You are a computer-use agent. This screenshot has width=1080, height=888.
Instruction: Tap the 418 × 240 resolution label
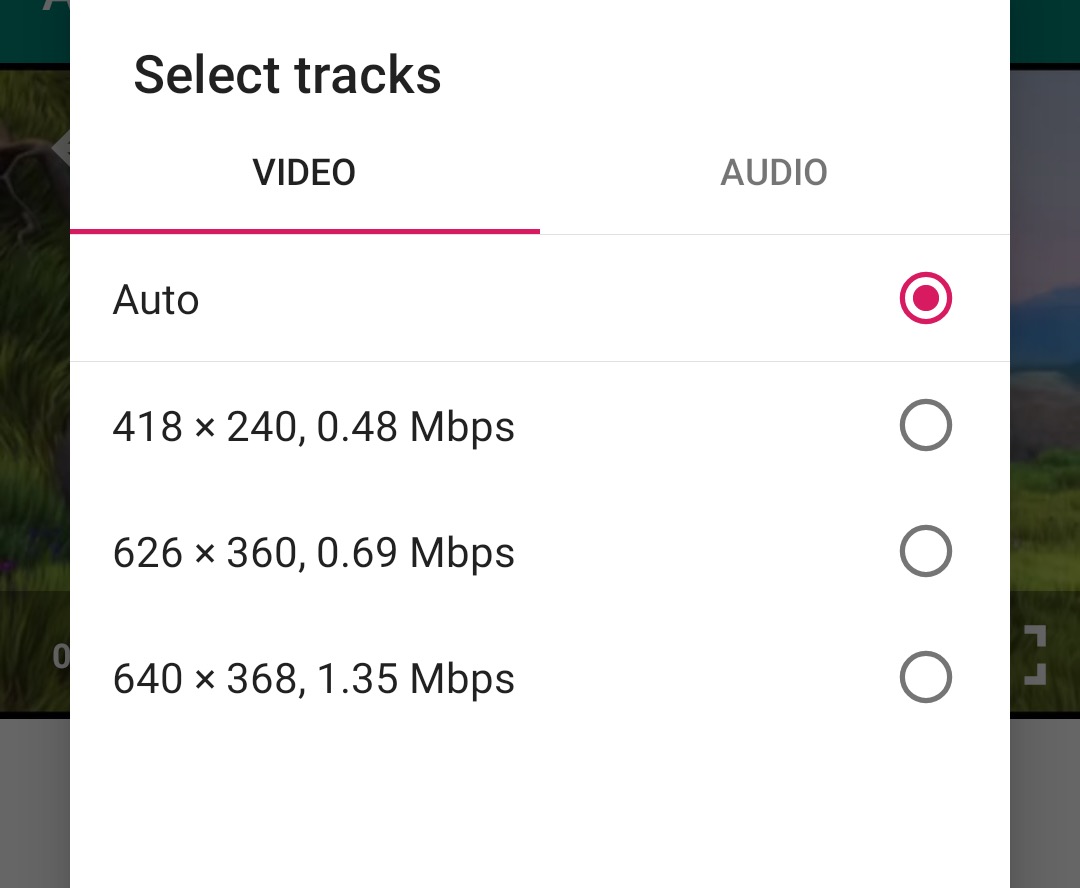[313, 425]
